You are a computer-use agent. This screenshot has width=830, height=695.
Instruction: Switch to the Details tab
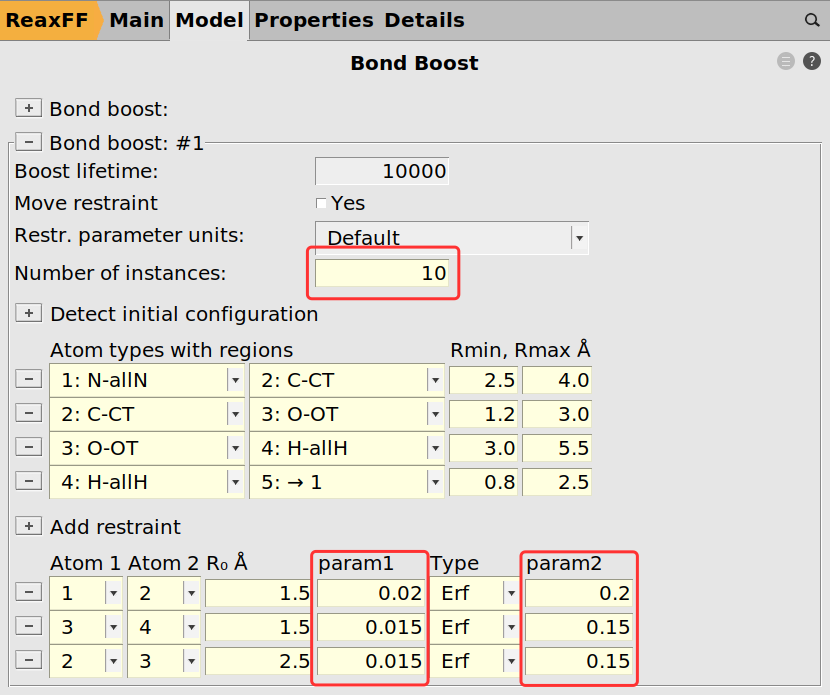(424, 20)
